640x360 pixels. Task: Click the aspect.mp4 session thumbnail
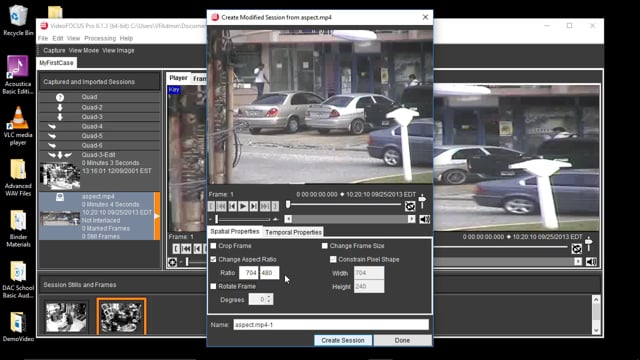tap(60, 219)
